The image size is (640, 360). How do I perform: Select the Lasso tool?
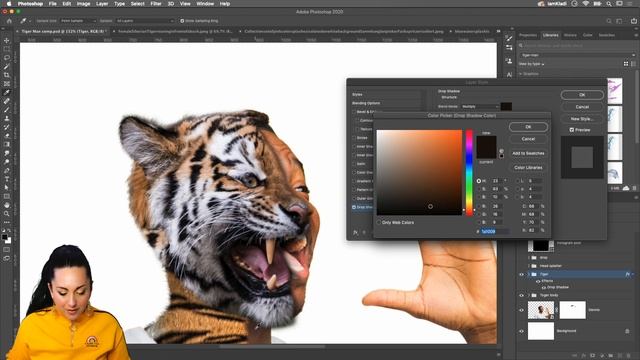coord(7,58)
